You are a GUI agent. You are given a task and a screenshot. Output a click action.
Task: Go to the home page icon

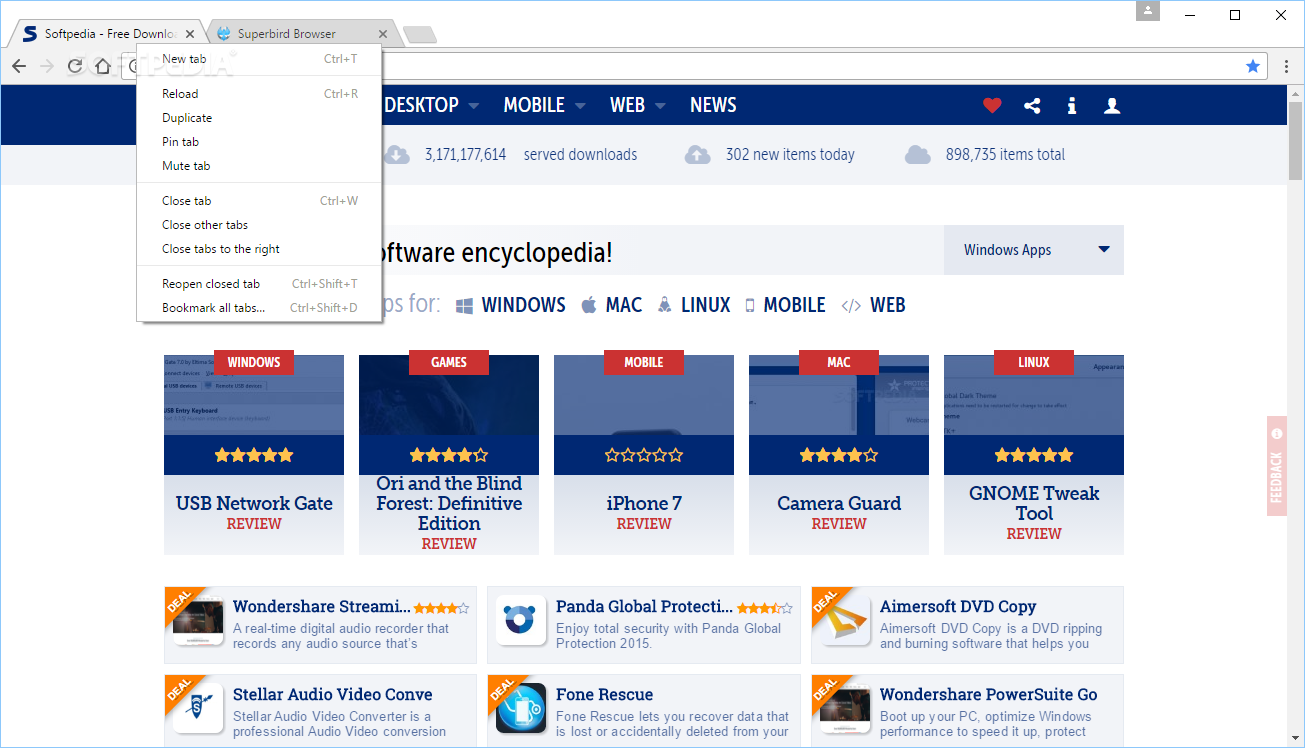[103, 66]
